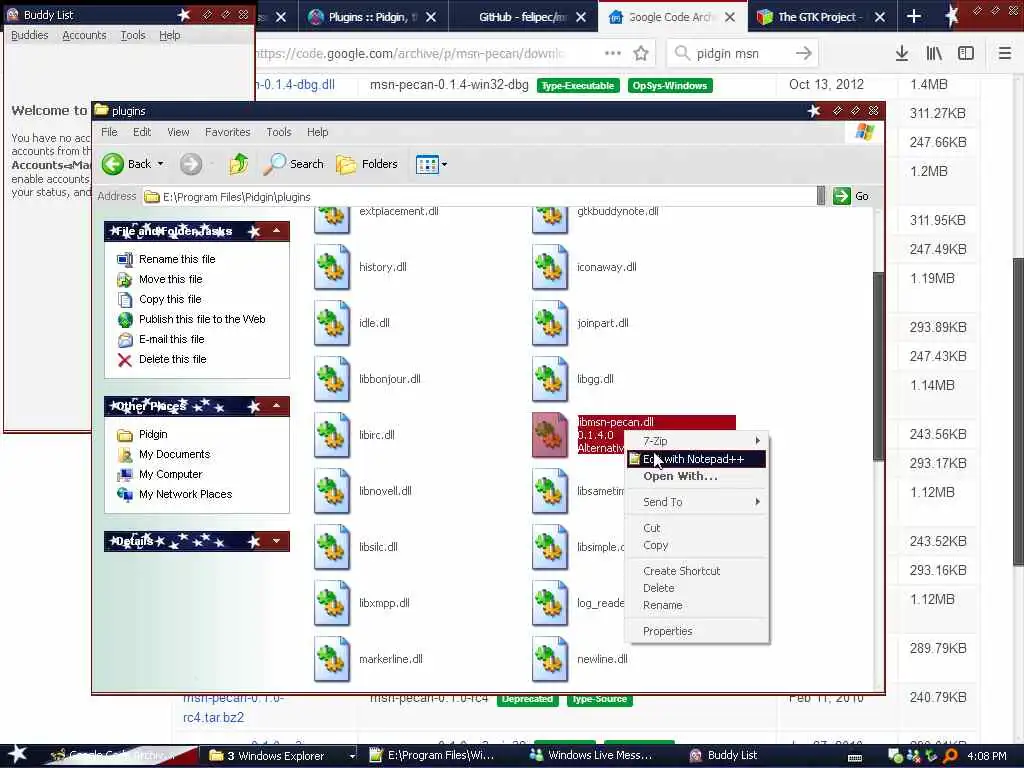Select the joinpart.dll file icon
Viewport: 1024px width, 768px height.
point(550,323)
